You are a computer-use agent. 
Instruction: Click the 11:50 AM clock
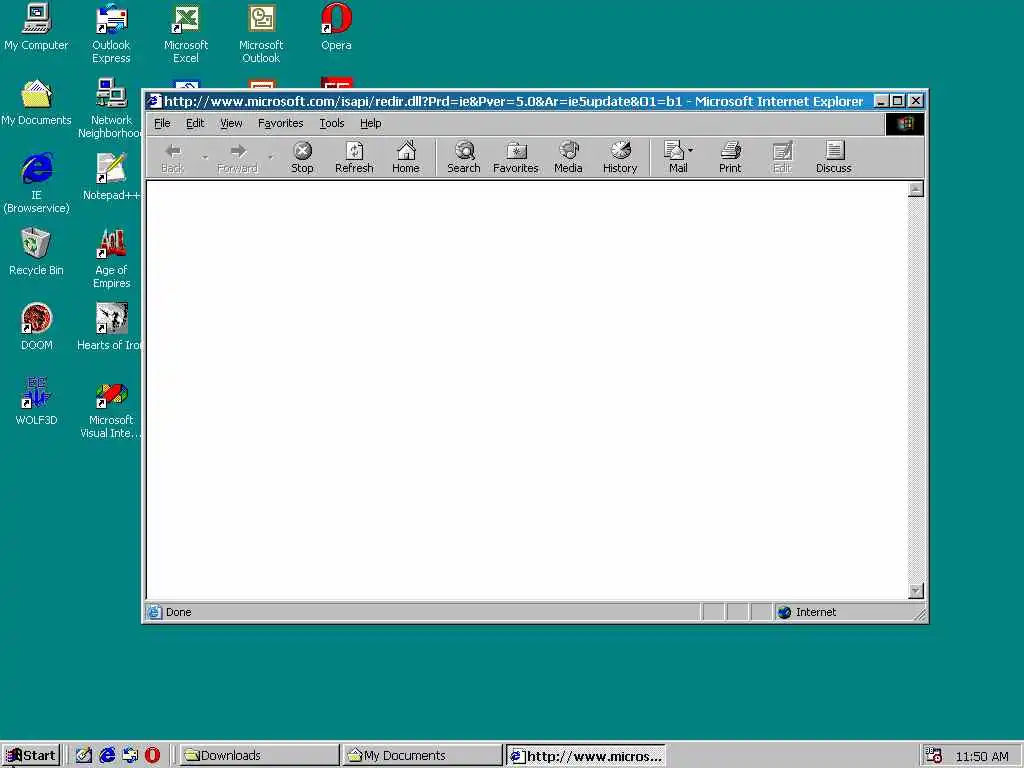click(982, 756)
